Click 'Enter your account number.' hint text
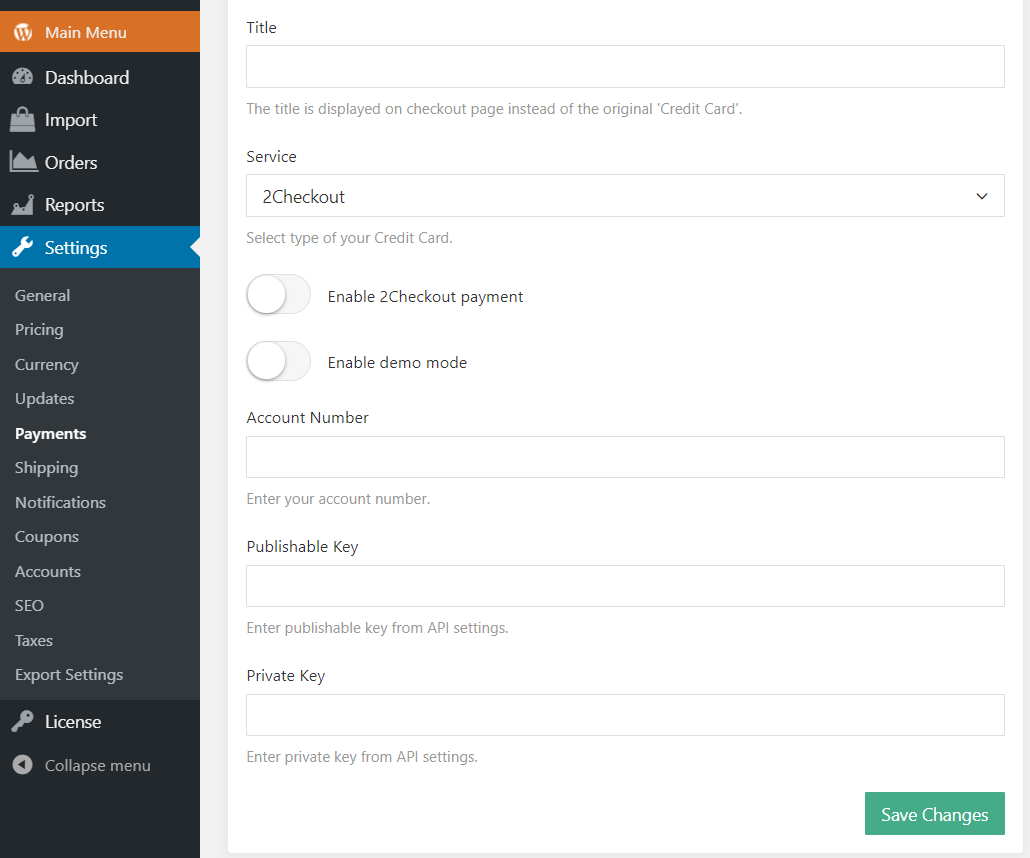1030x858 pixels. coord(338,499)
